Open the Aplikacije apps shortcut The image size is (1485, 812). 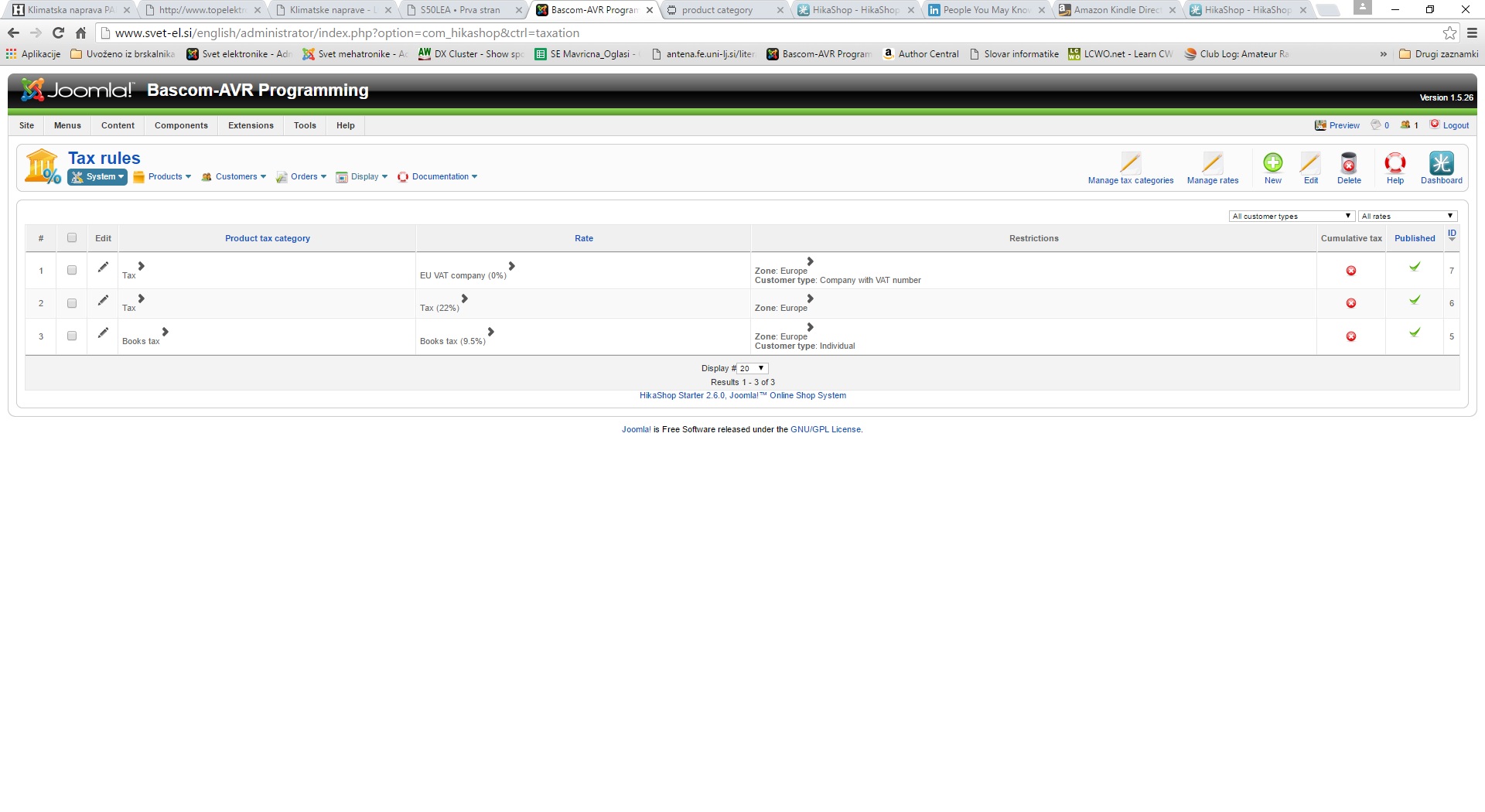[x=33, y=54]
